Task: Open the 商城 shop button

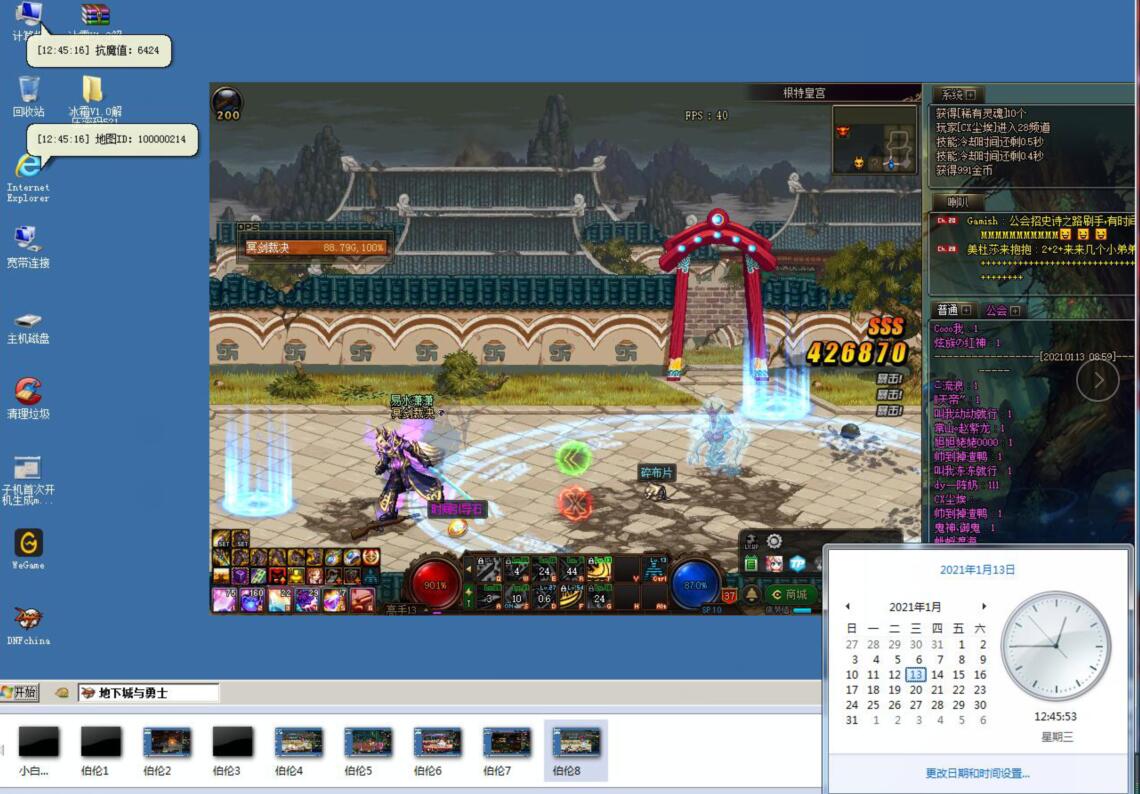Action: tap(789, 594)
